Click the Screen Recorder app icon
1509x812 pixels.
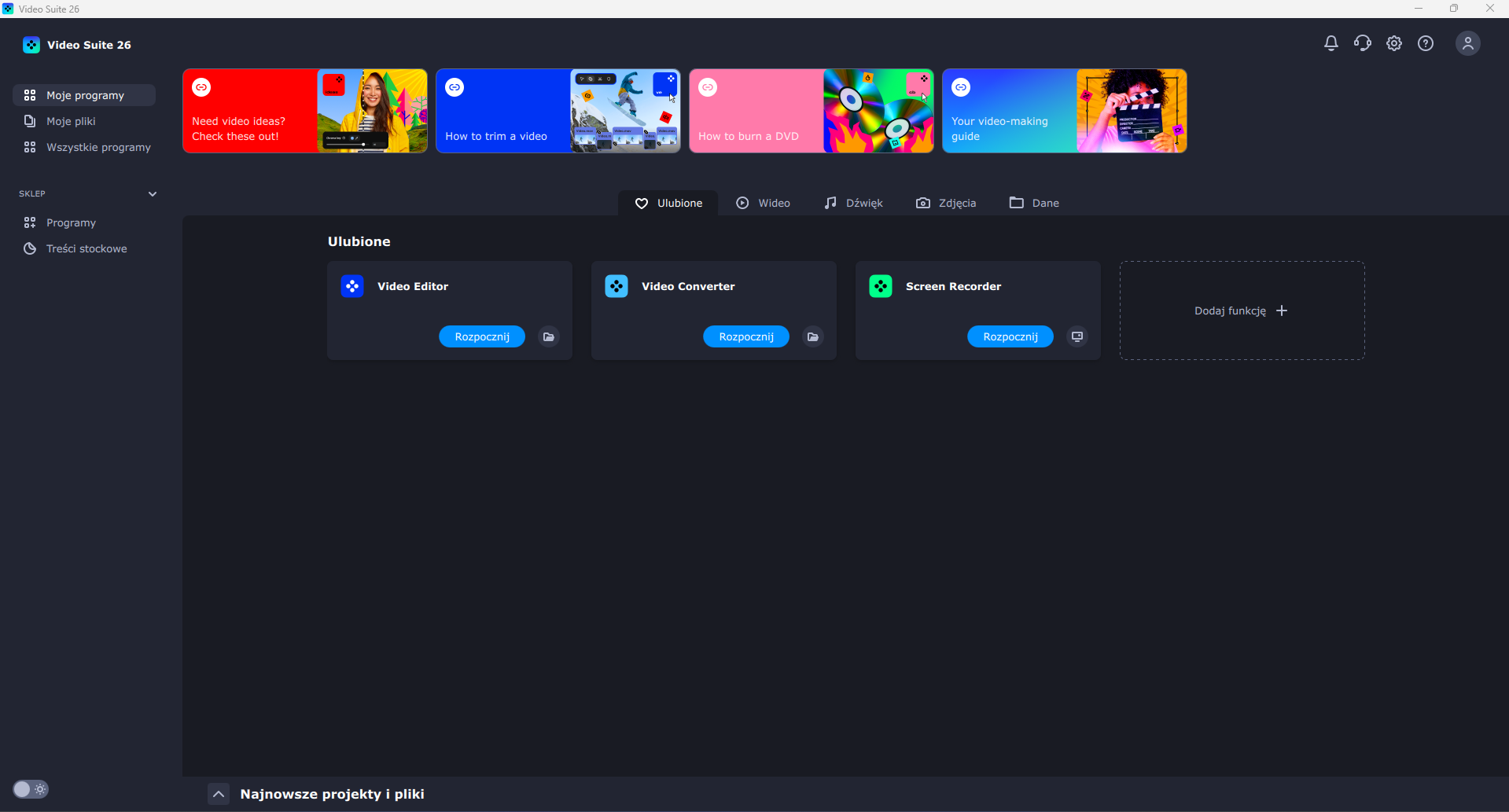coord(881,286)
